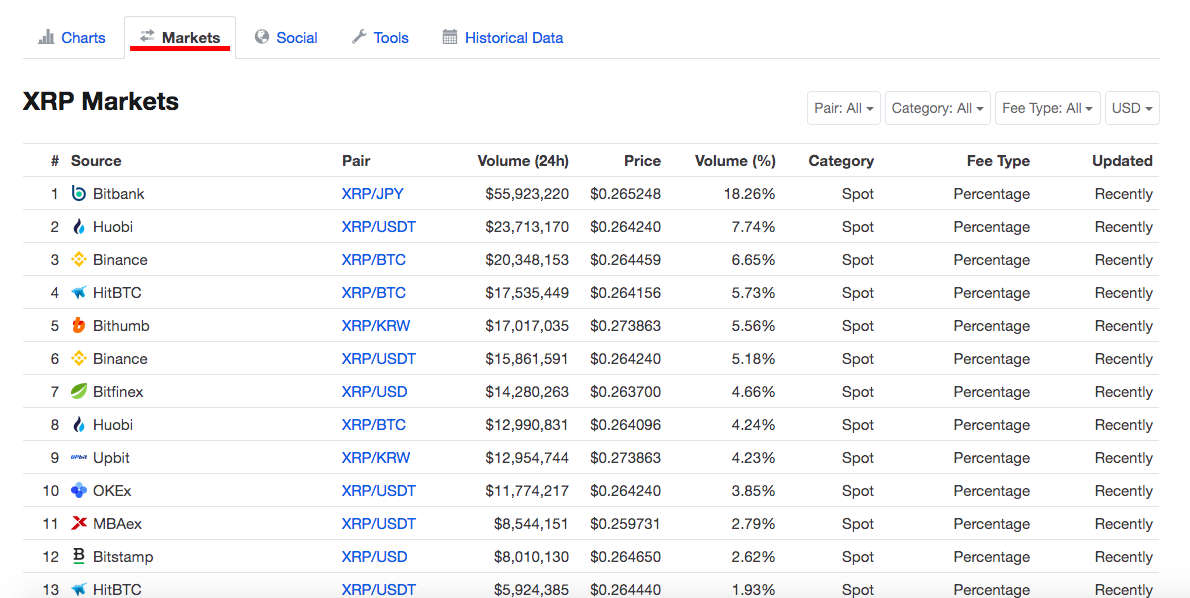Click the Updated column header
This screenshot has width=1190, height=598.
click(x=1122, y=161)
